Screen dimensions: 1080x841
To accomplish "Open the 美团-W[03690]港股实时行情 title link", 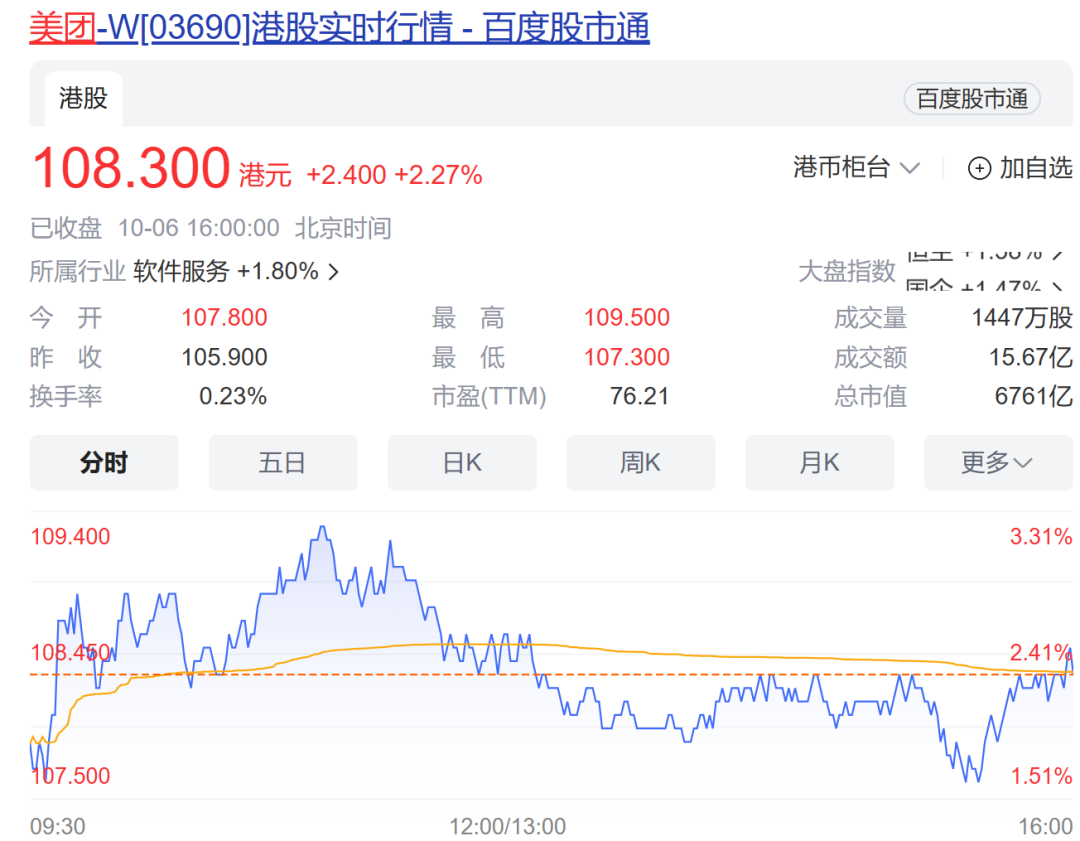I will tap(339, 28).
